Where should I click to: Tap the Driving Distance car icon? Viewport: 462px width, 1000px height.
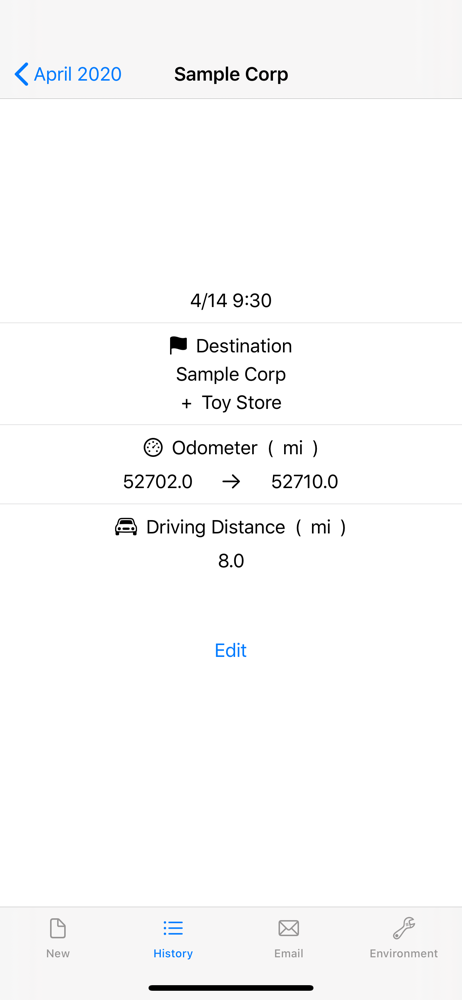[126, 527]
